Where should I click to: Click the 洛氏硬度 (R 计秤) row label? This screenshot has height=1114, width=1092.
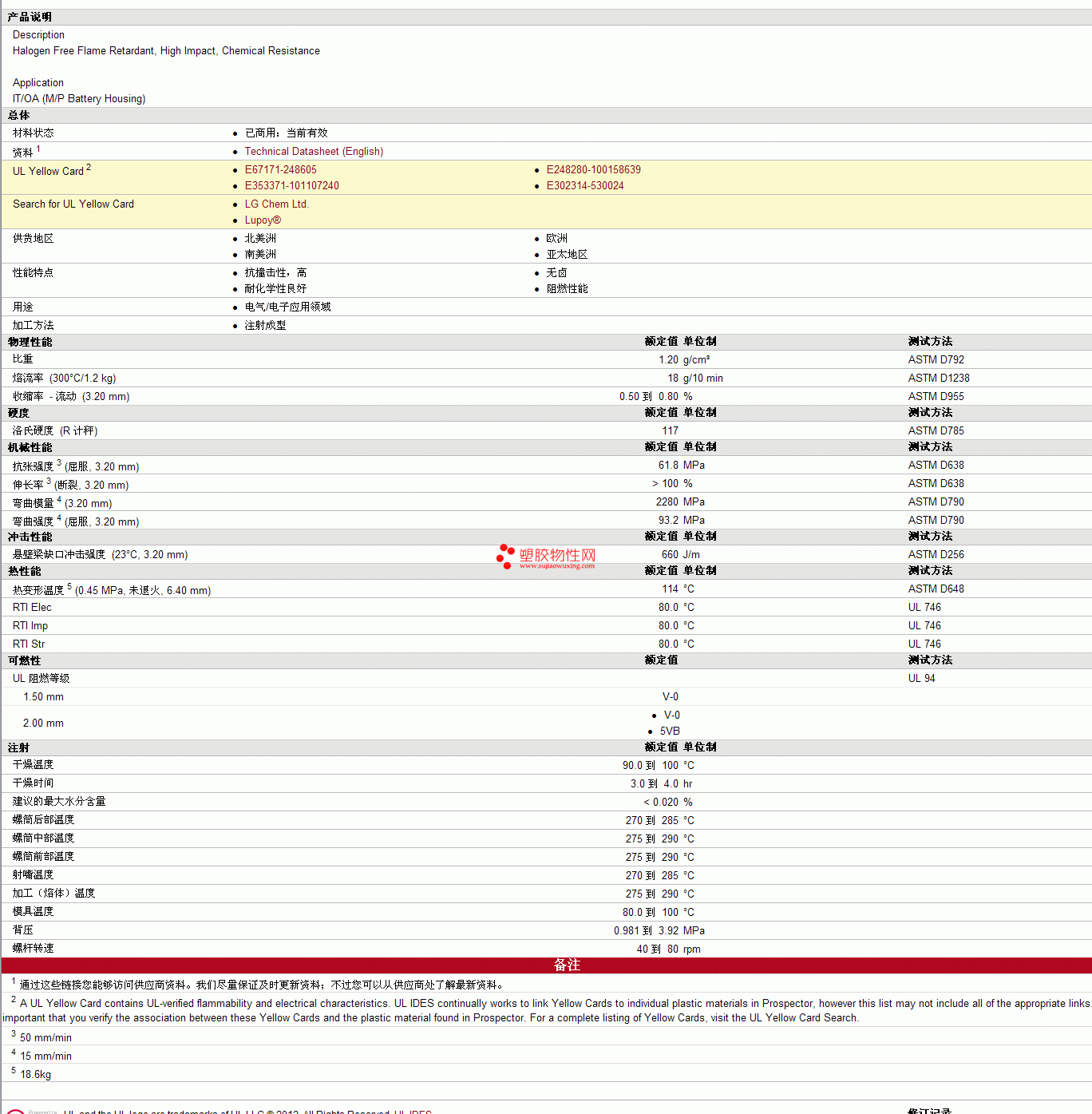[x=55, y=431]
